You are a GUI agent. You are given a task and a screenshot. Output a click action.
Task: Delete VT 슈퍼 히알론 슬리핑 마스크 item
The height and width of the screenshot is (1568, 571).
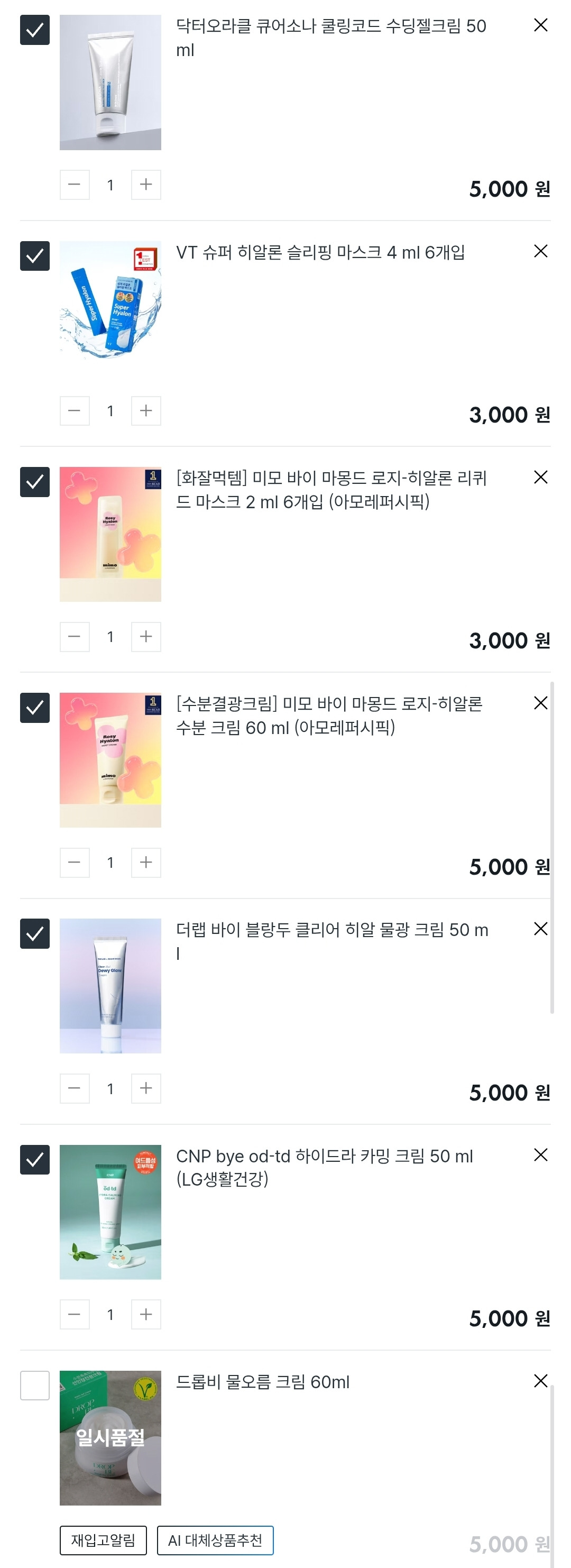point(540,251)
